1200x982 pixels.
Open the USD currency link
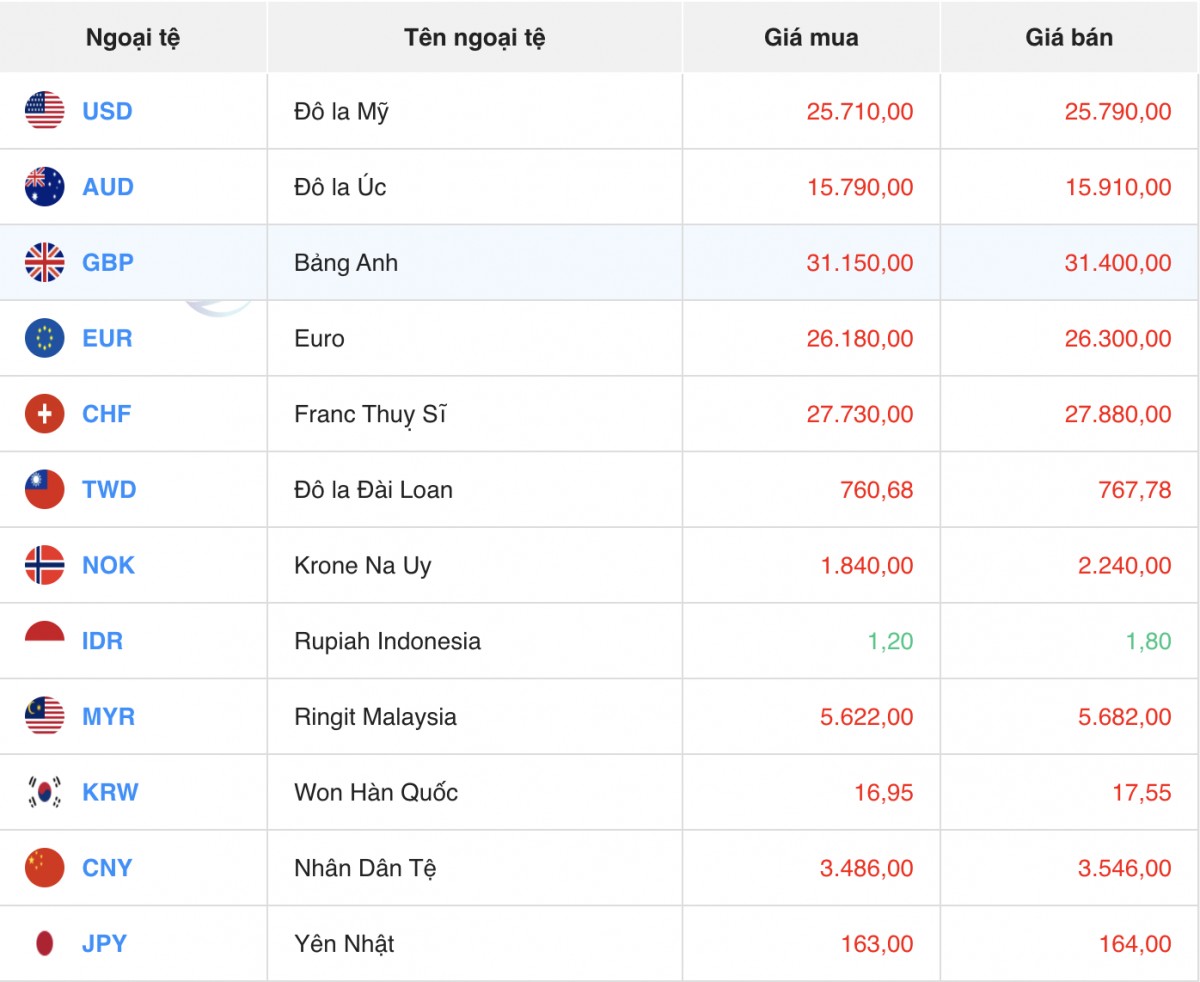click(x=107, y=111)
